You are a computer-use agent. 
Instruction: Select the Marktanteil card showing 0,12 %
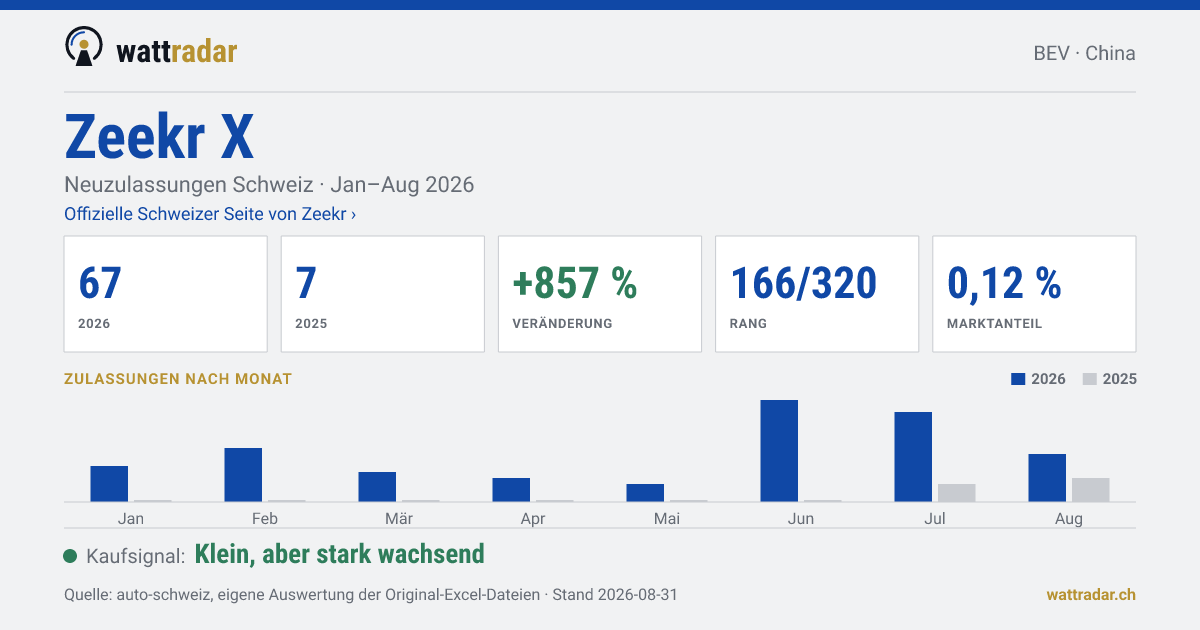[x=1034, y=294]
